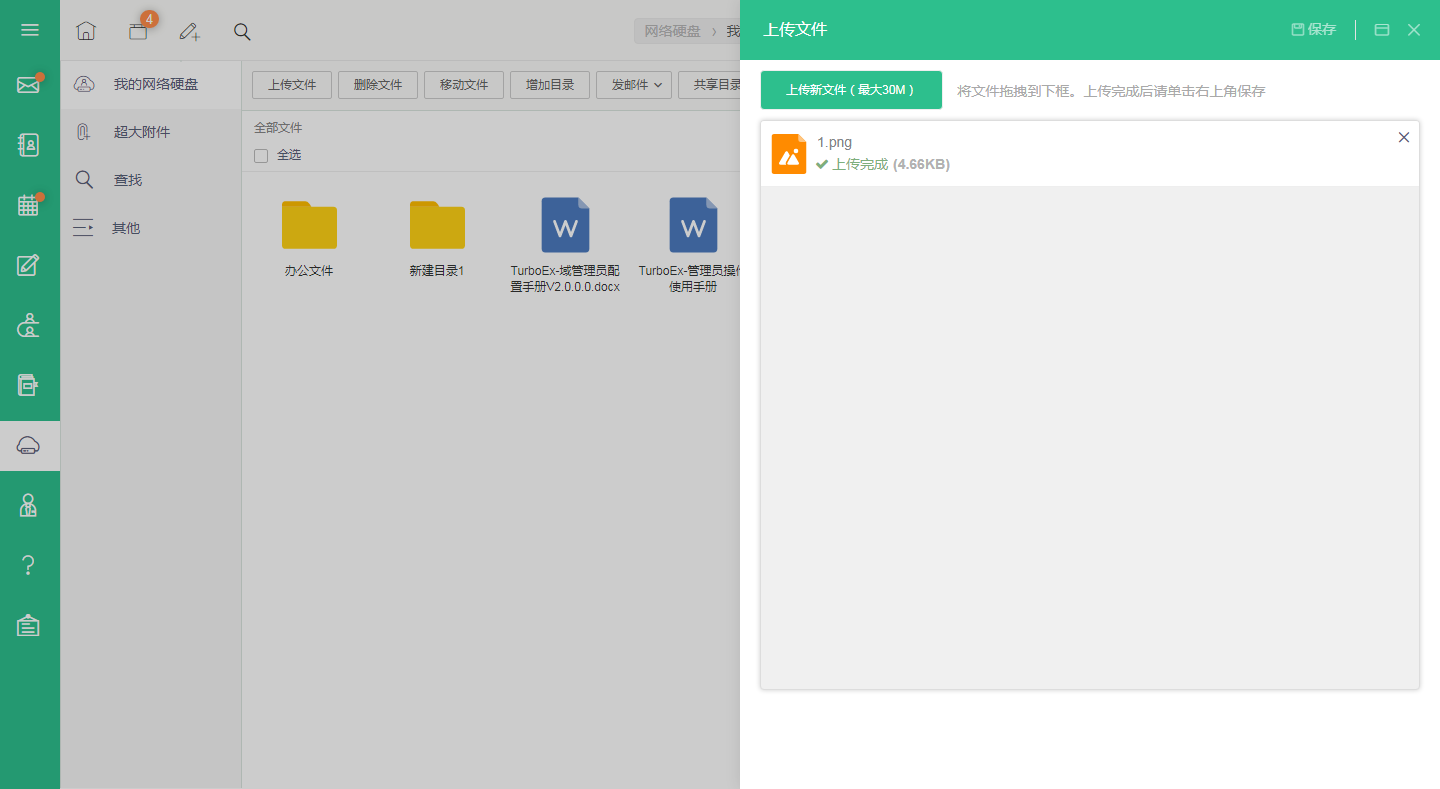
Task: Toggle the 全选 checkbox
Action: pyautogui.click(x=261, y=156)
